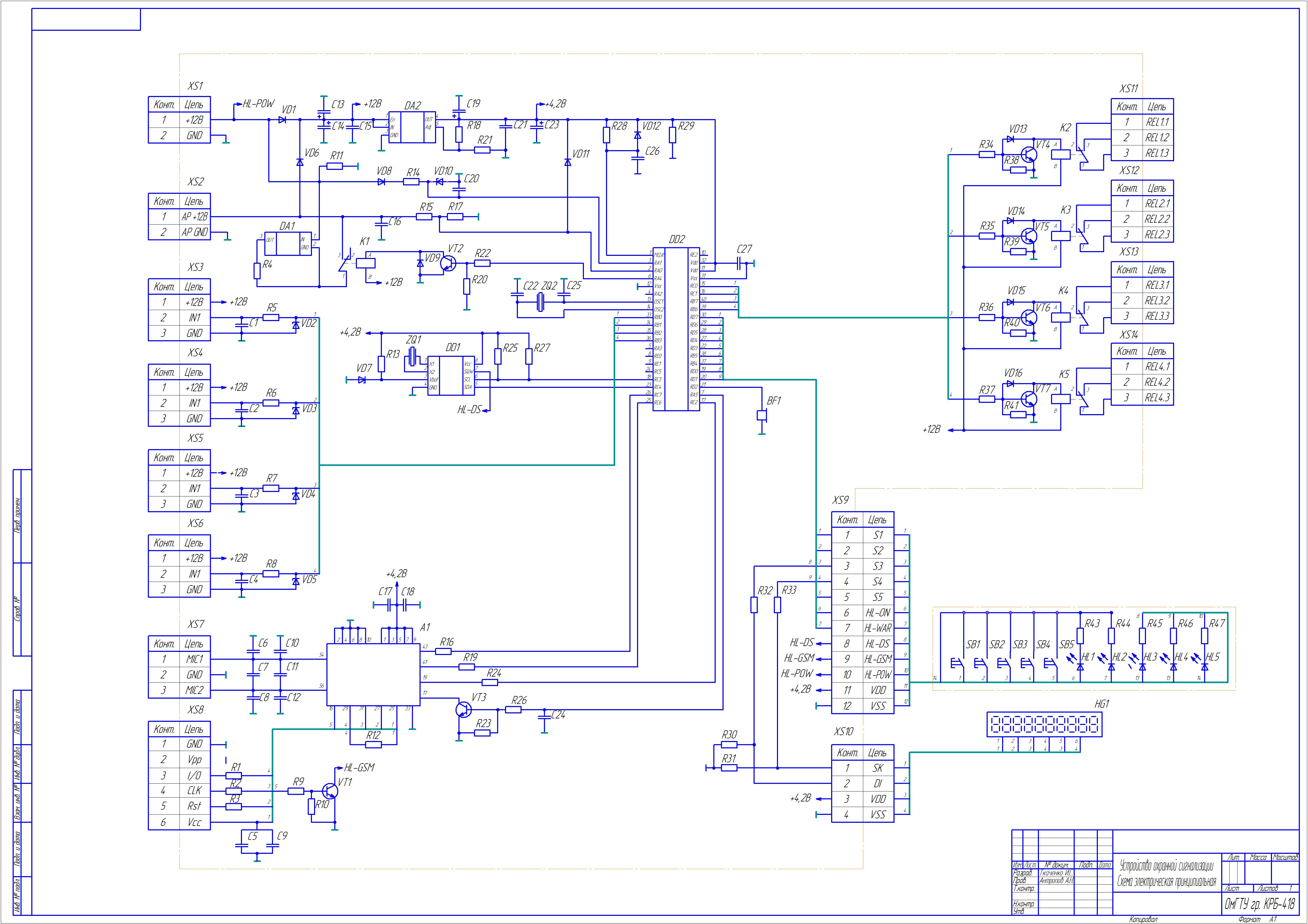
Task: Click the DI cell in XS10
Action: (x=878, y=784)
